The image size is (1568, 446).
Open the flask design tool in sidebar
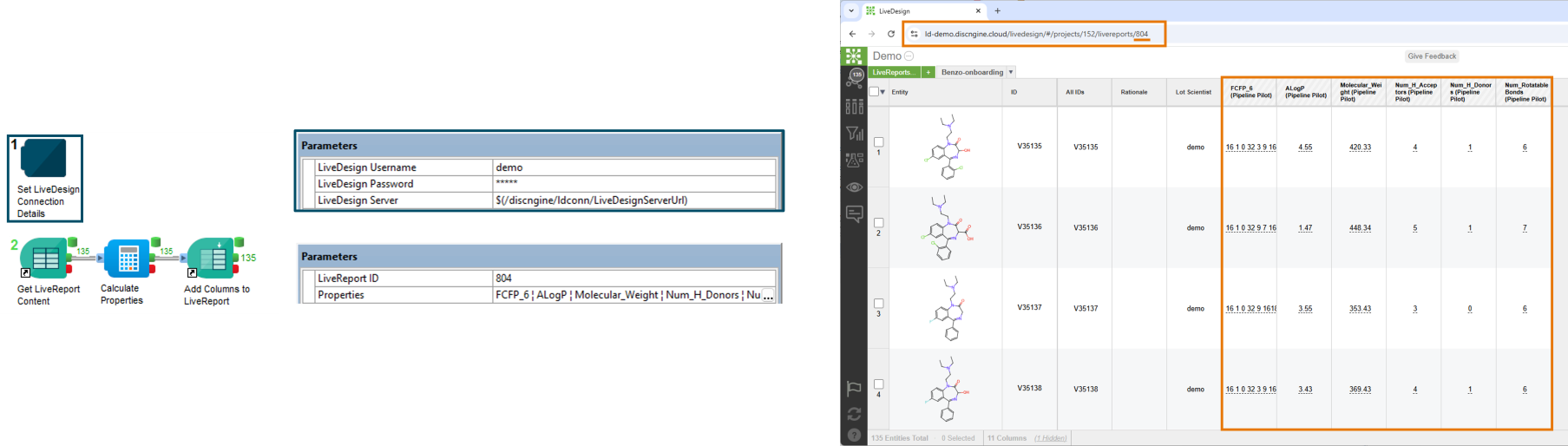(855, 160)
